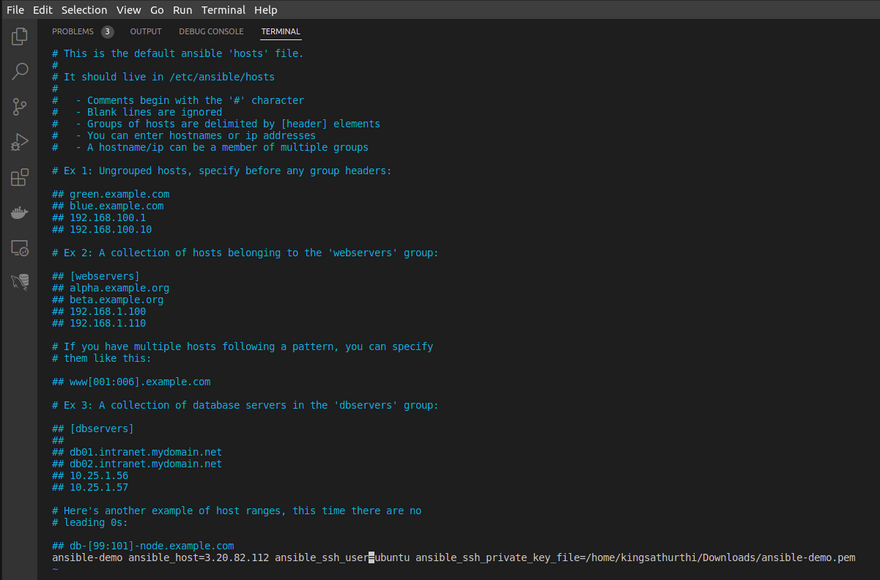Open the Help menu

(266, 10)
